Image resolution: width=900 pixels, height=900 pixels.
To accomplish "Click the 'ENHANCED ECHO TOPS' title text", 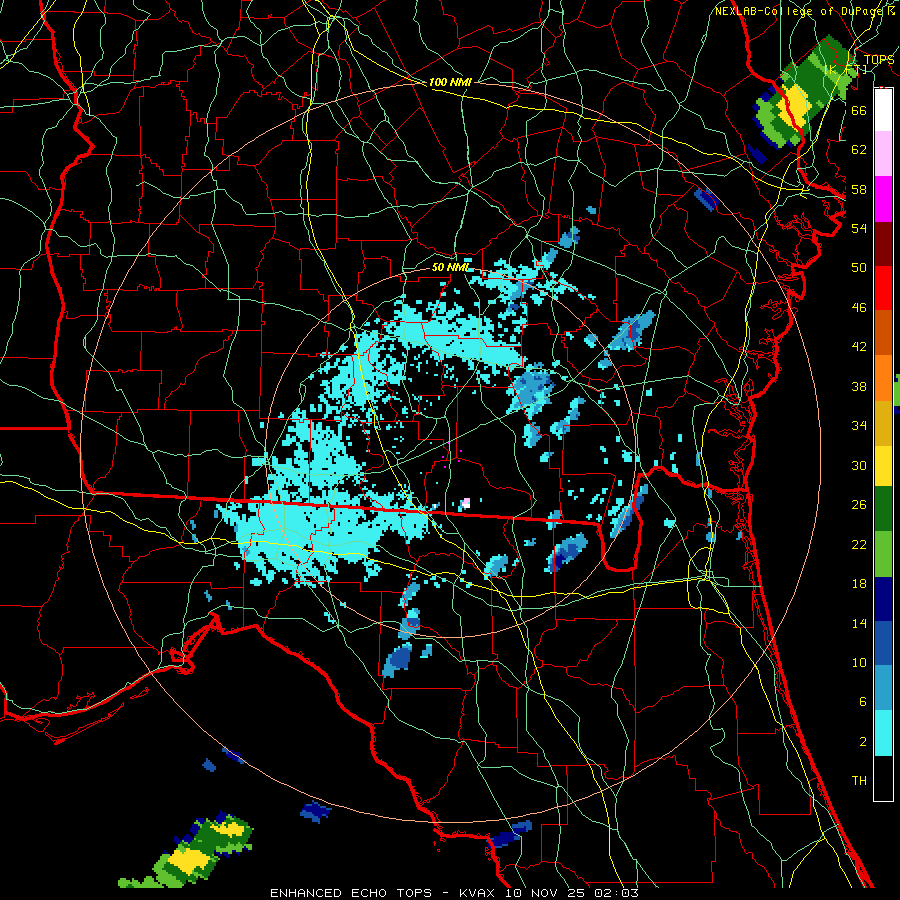I will point(351,893).
